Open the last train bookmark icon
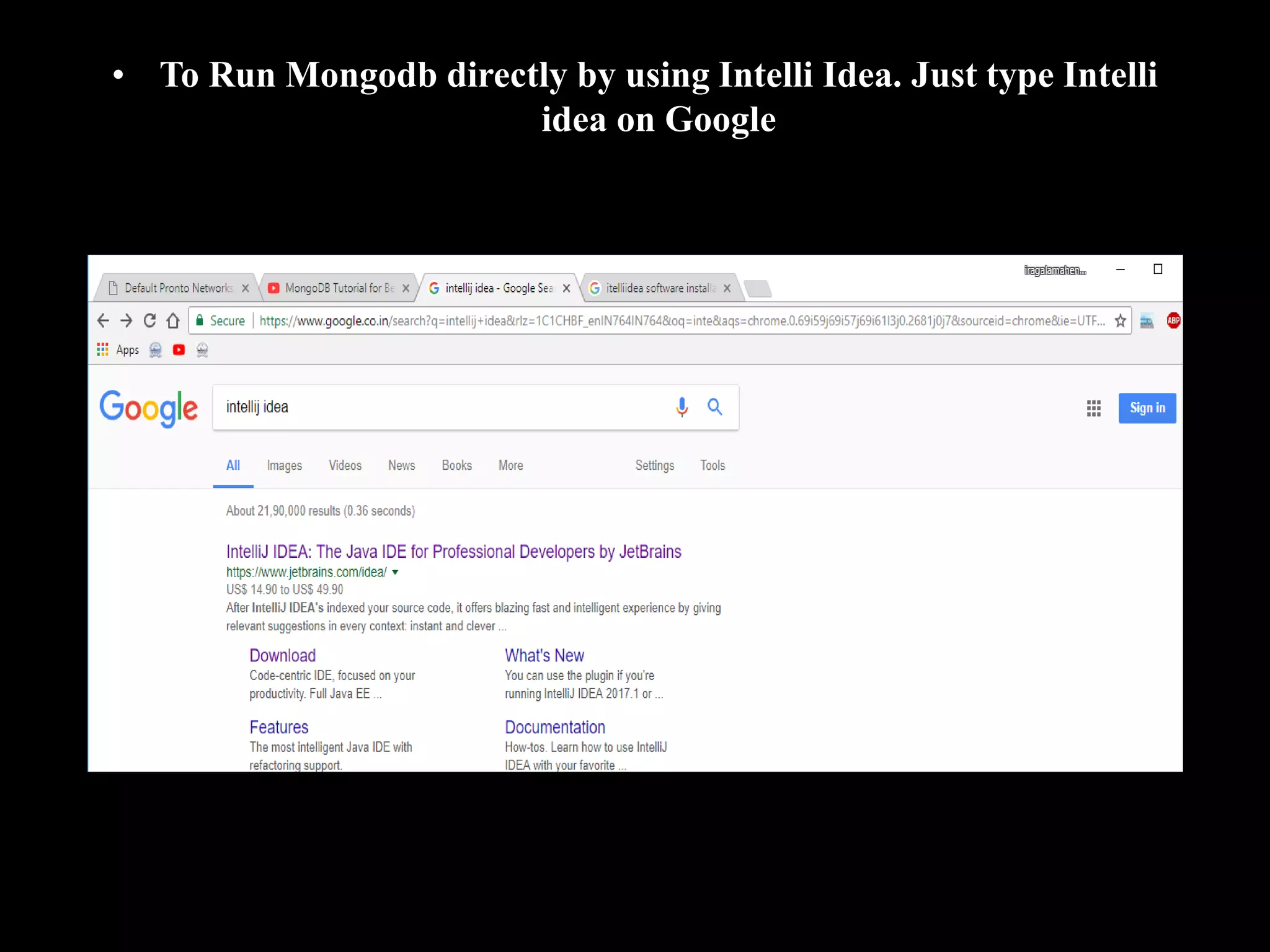This screenshot has height=952, width=1270. point(202,350)
